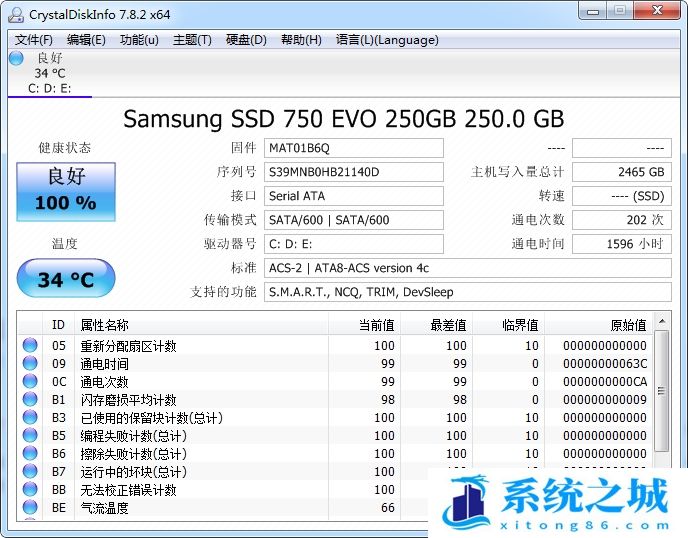Click the 属性名称 column header

pos(201,325)
